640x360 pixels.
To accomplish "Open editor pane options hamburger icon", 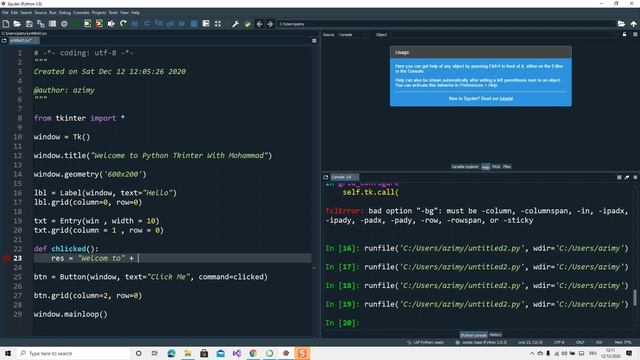I will pos(314,41).
